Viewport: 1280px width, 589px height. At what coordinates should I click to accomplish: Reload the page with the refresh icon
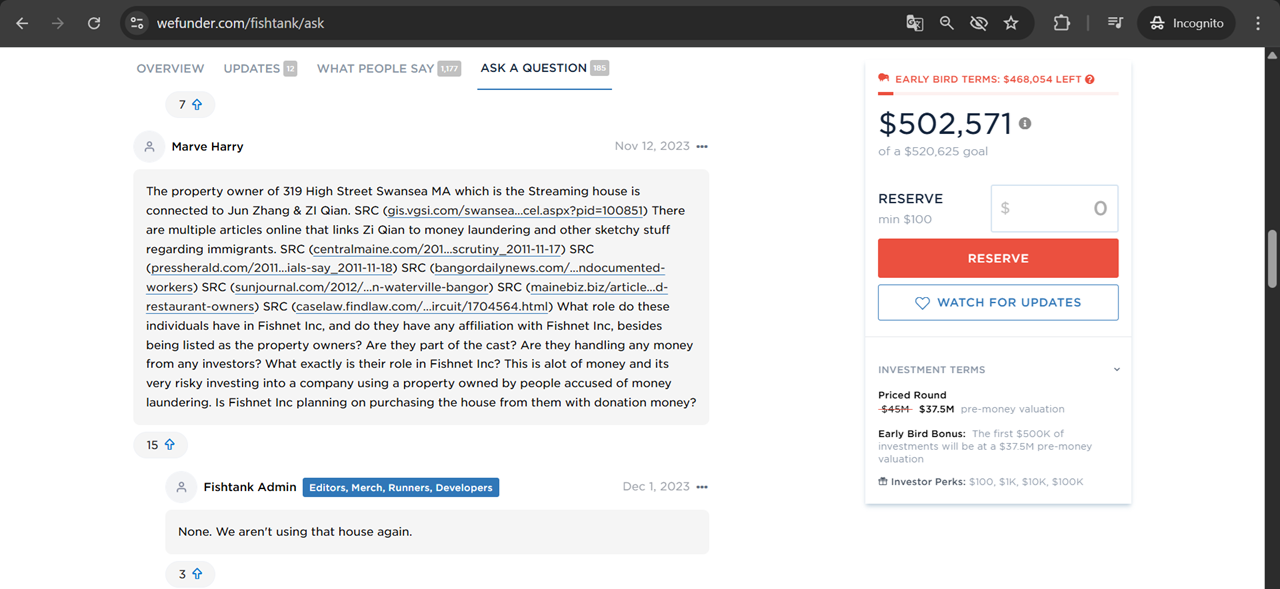click(x=94, y=23)
